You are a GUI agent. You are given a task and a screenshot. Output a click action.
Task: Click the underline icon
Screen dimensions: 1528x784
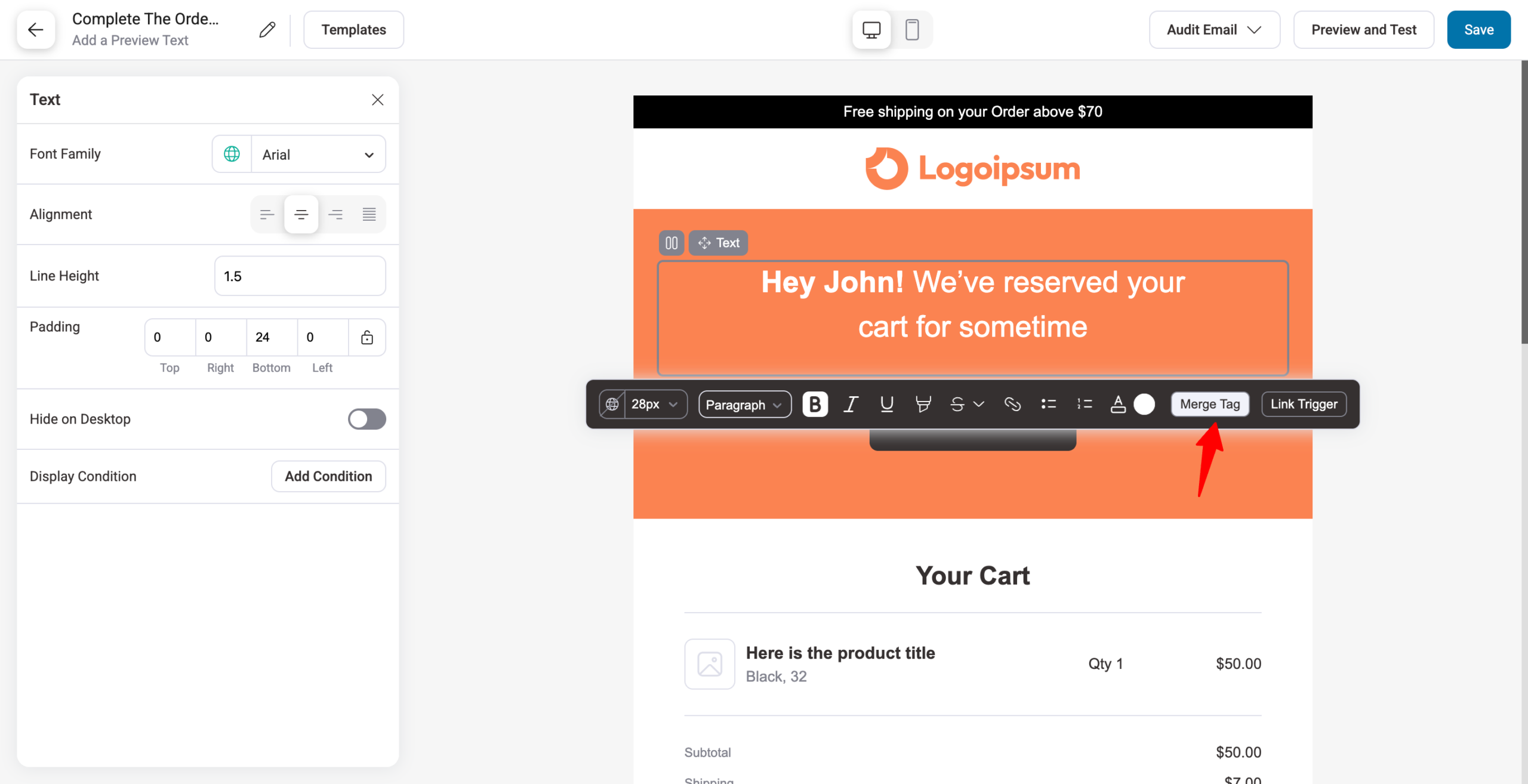(887, 404)
